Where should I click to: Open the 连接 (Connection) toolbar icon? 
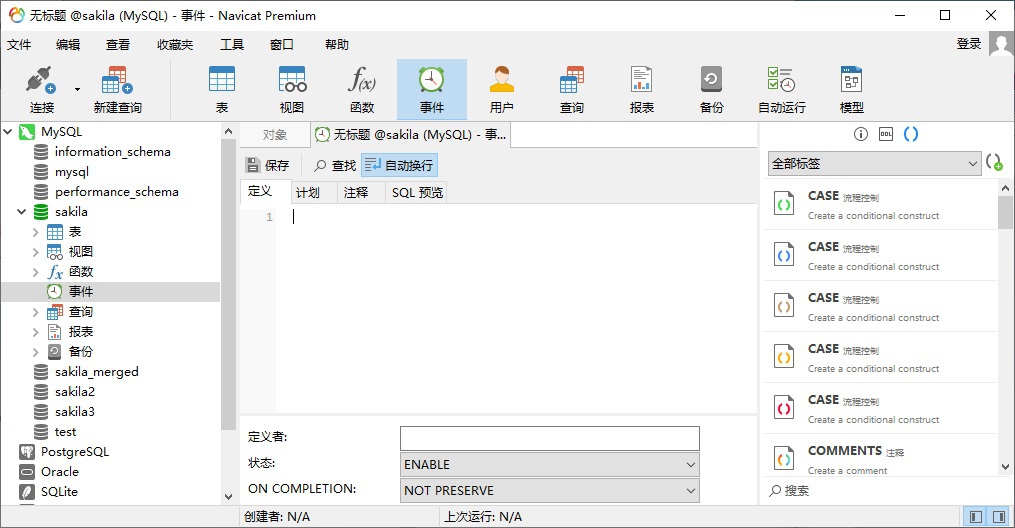click(41, 89)
